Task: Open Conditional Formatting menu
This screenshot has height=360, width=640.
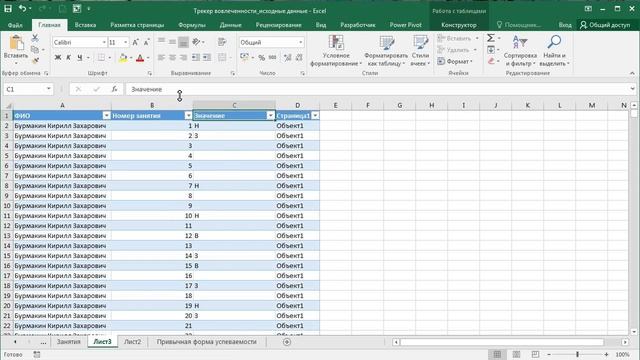Action: click(336, 51)
